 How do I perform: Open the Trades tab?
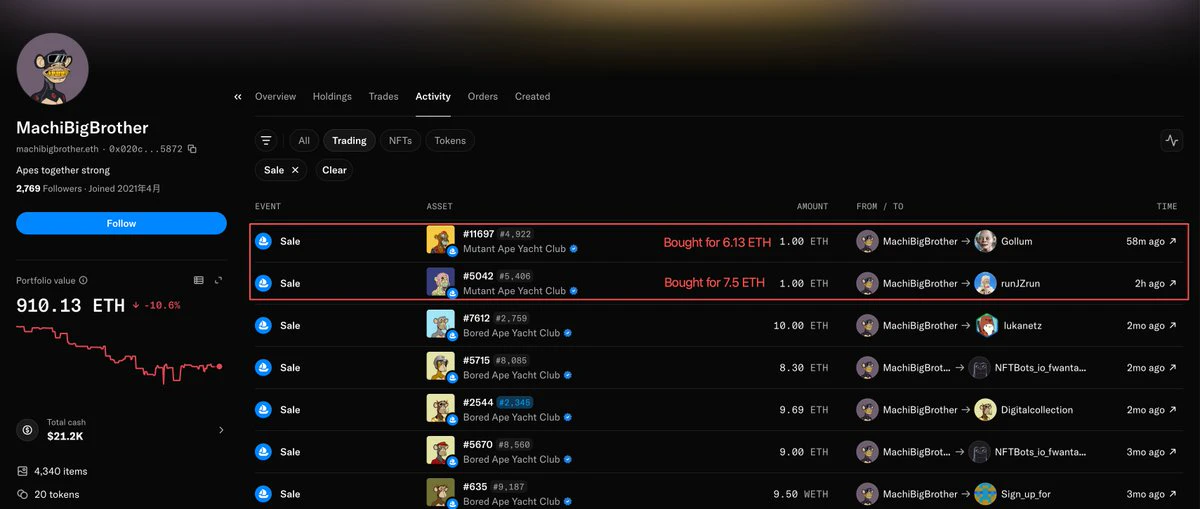pyautogui.click(x=383, y=97)
